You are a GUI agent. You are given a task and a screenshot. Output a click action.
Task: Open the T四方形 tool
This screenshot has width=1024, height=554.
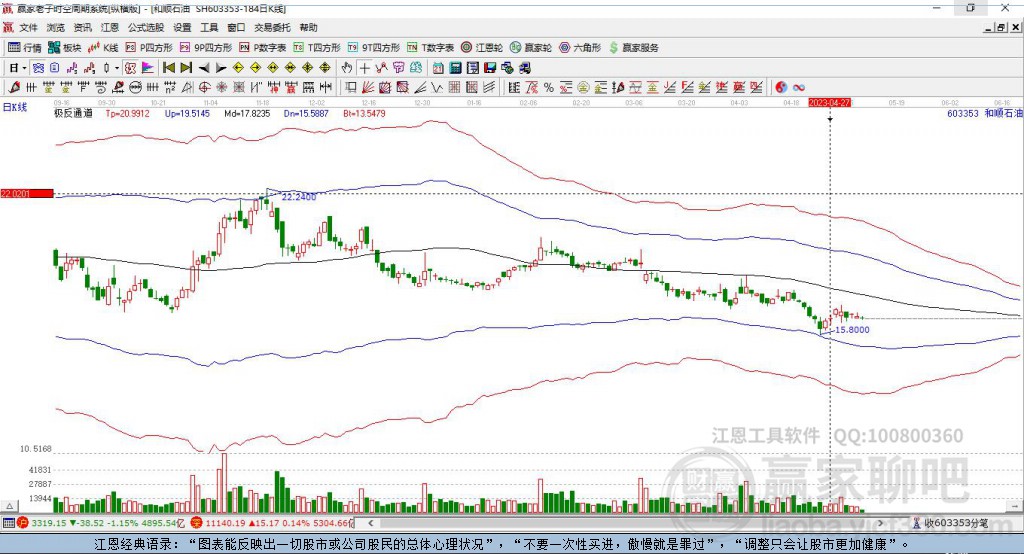317,48
